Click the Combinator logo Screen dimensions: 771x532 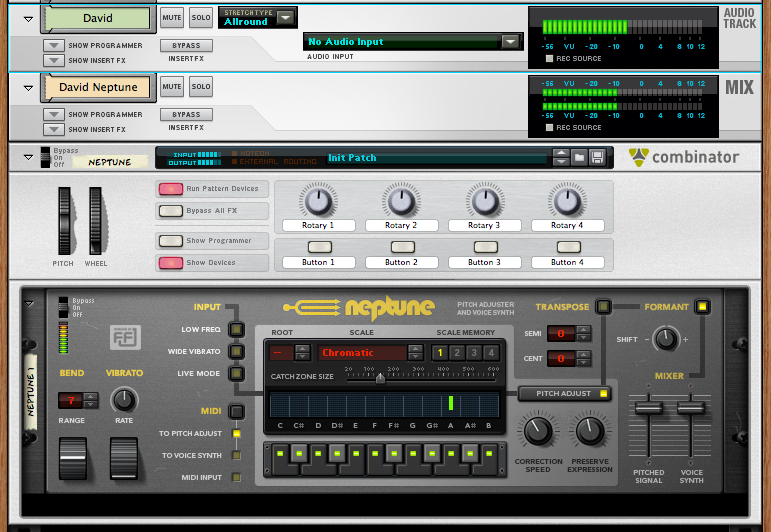tap(683, 157)
